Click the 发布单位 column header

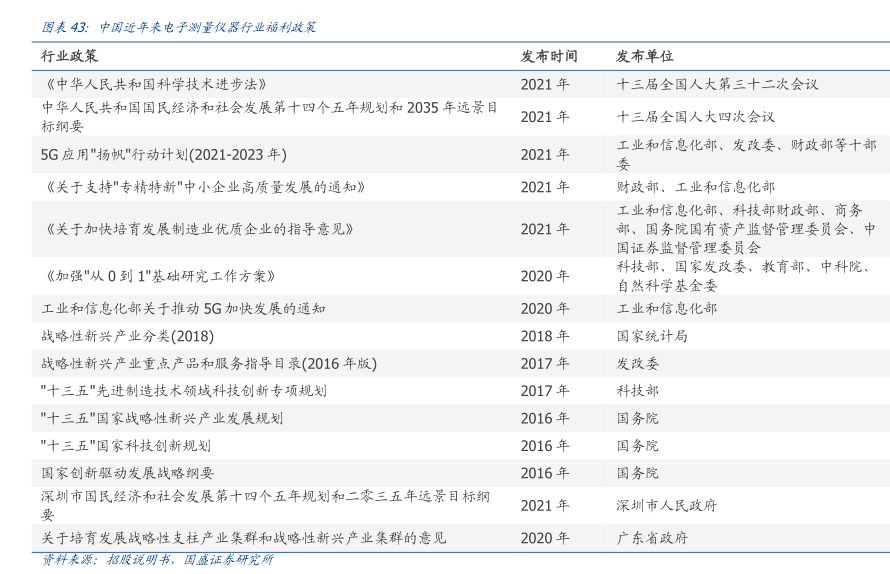(x=644, y=57)
